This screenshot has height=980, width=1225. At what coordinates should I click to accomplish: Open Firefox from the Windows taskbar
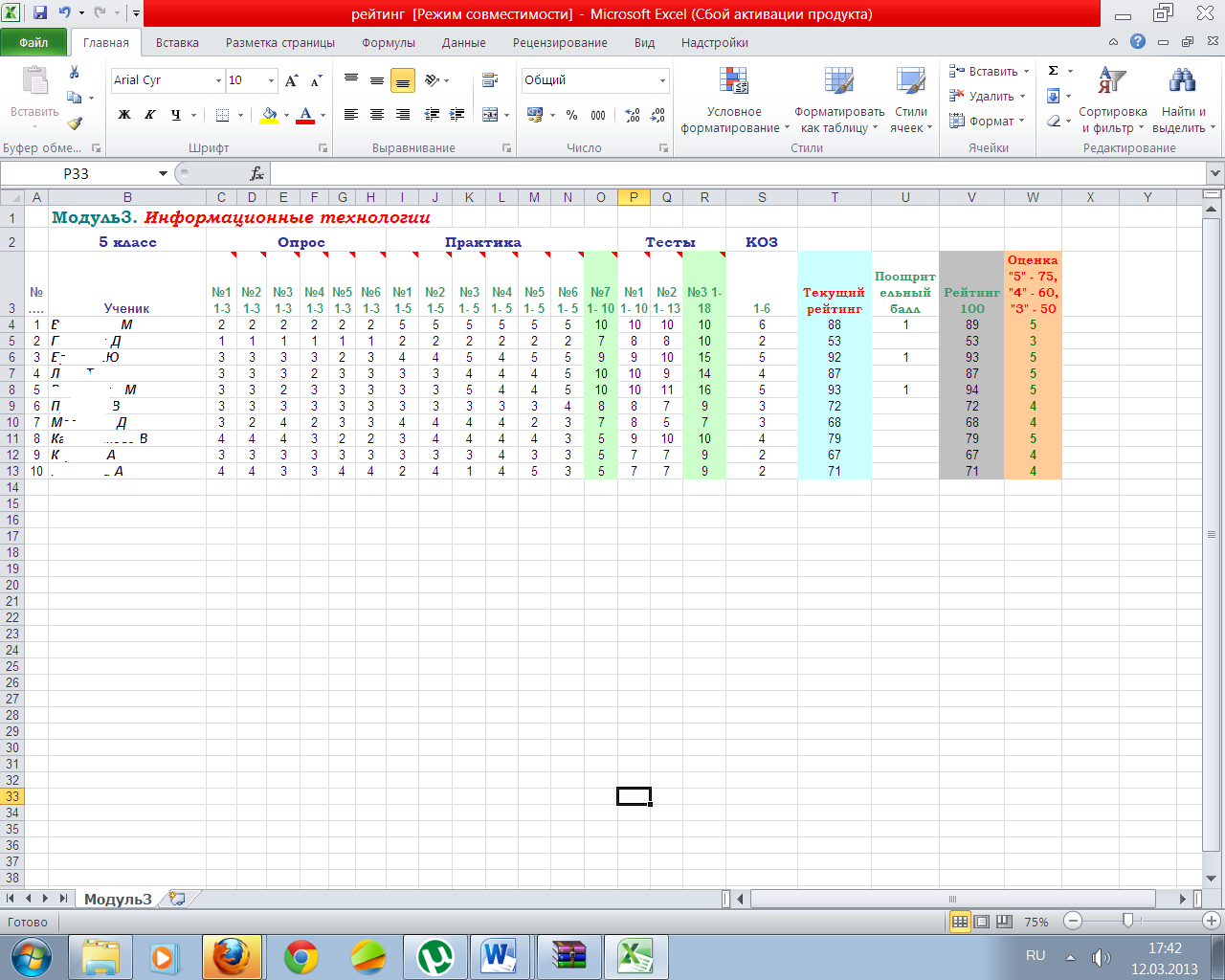pyautogui.click(x=230, y=956)
